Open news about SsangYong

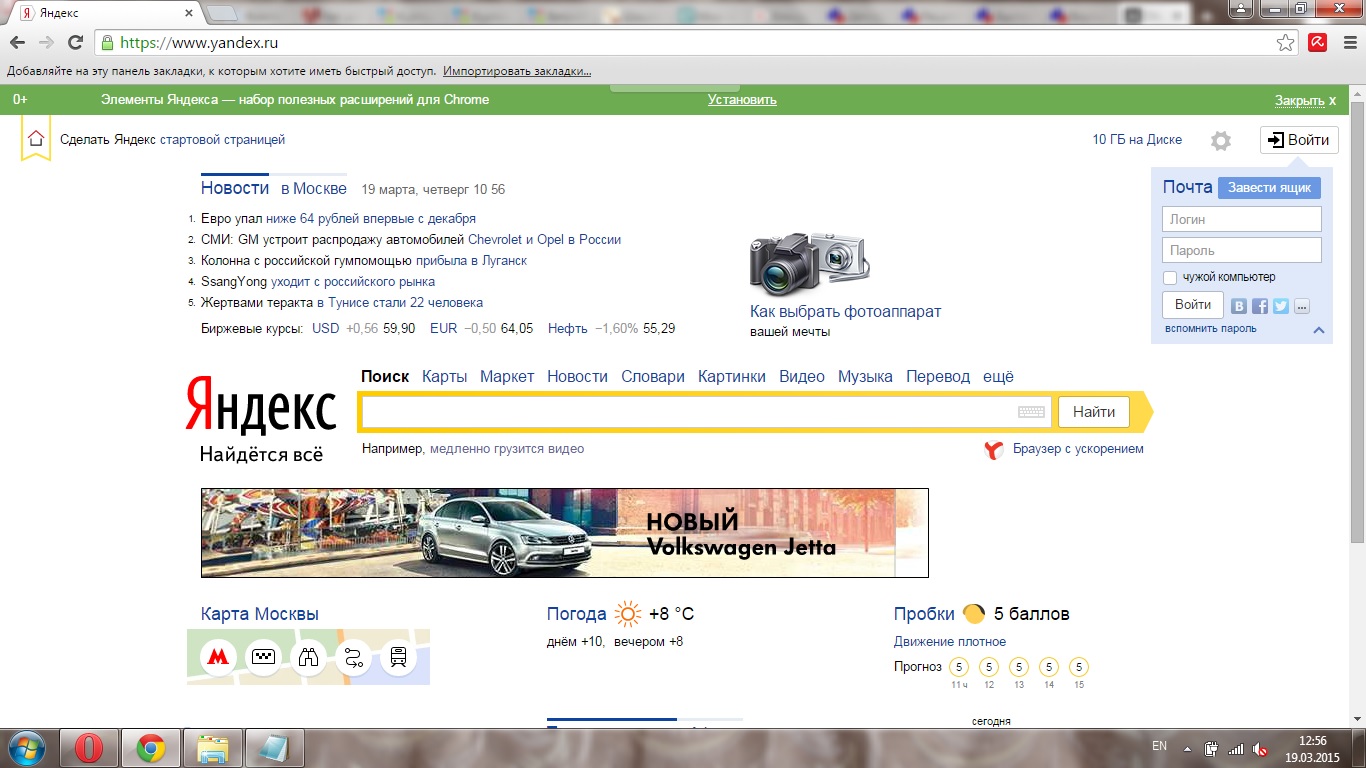click(x=318, y=282)
